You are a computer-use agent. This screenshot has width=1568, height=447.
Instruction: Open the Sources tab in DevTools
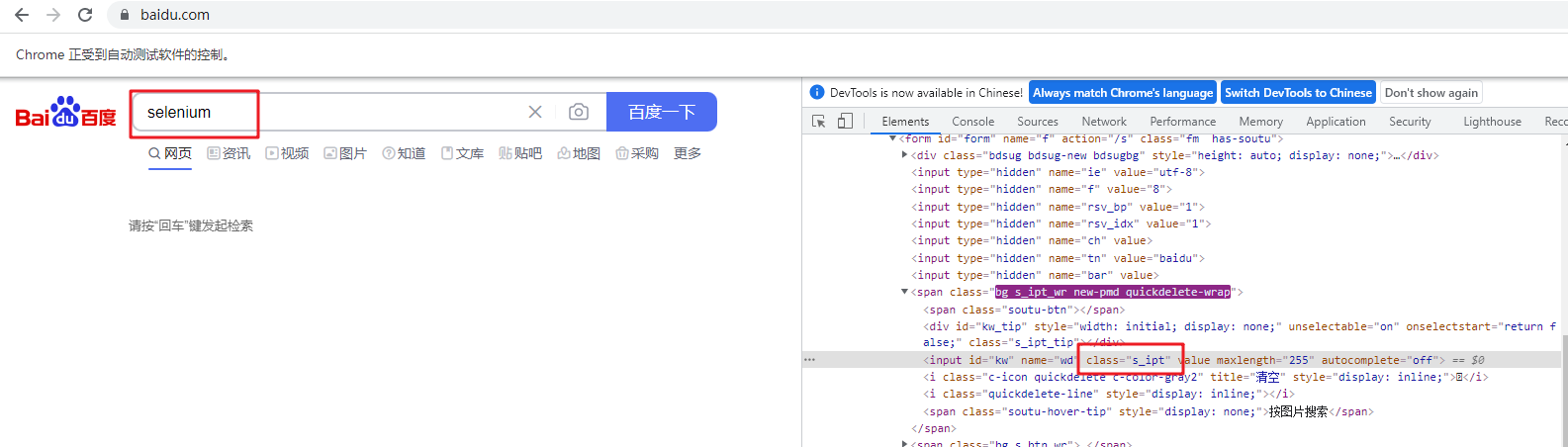pyautogui.click(x=1038, y=122)
